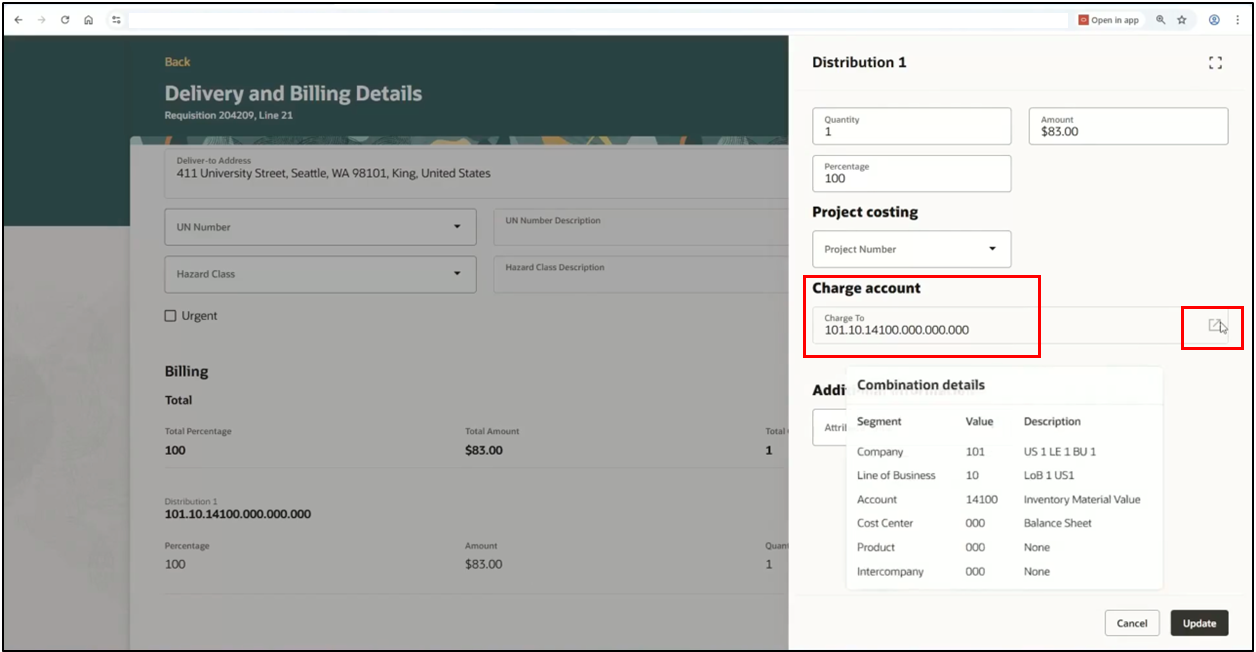Click the Open in app button
This screenshot has height=652, width=1256.
point(1108,20)
